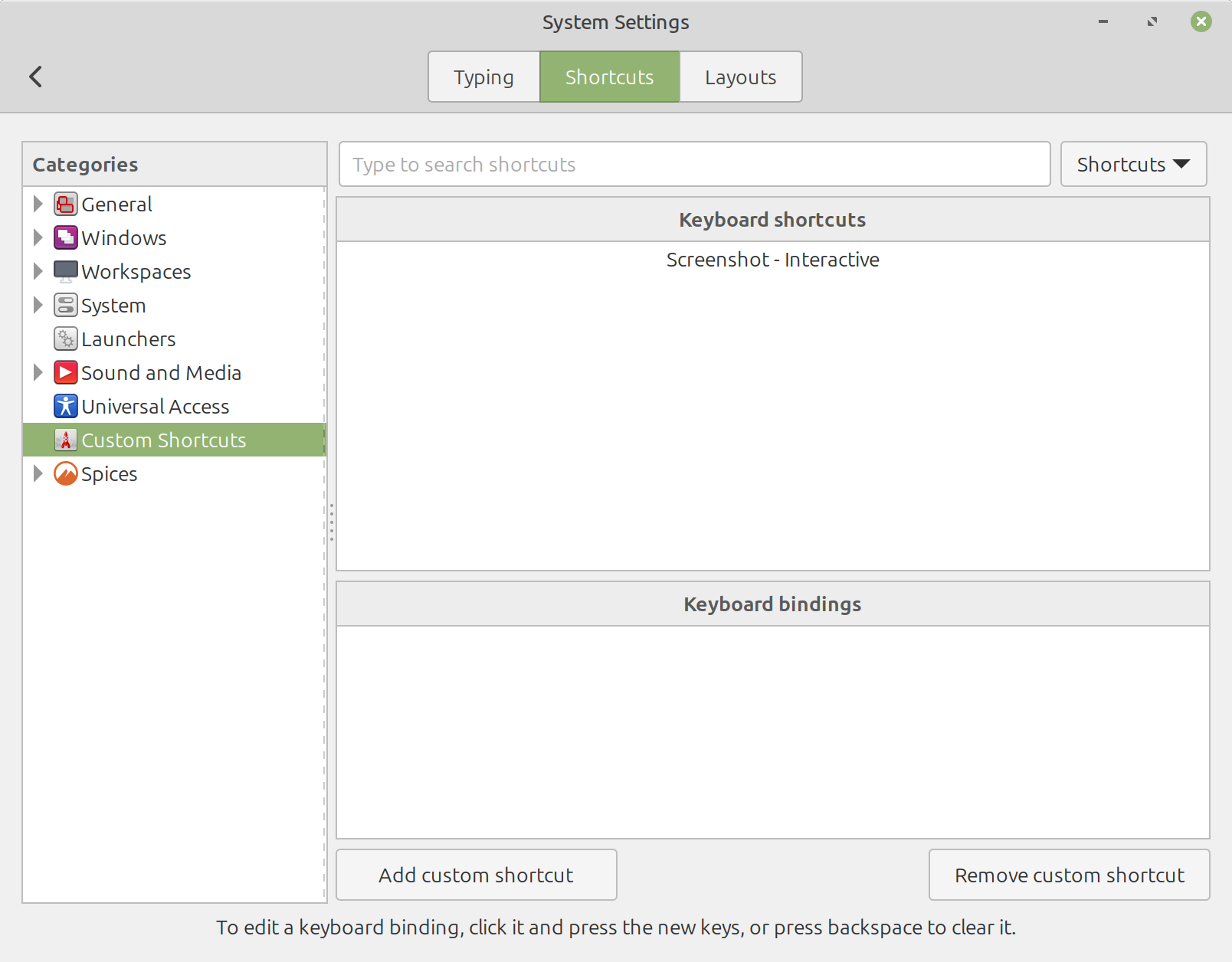Select the General label in categories
The image size is (1232, 962).
tap(116, 205)
